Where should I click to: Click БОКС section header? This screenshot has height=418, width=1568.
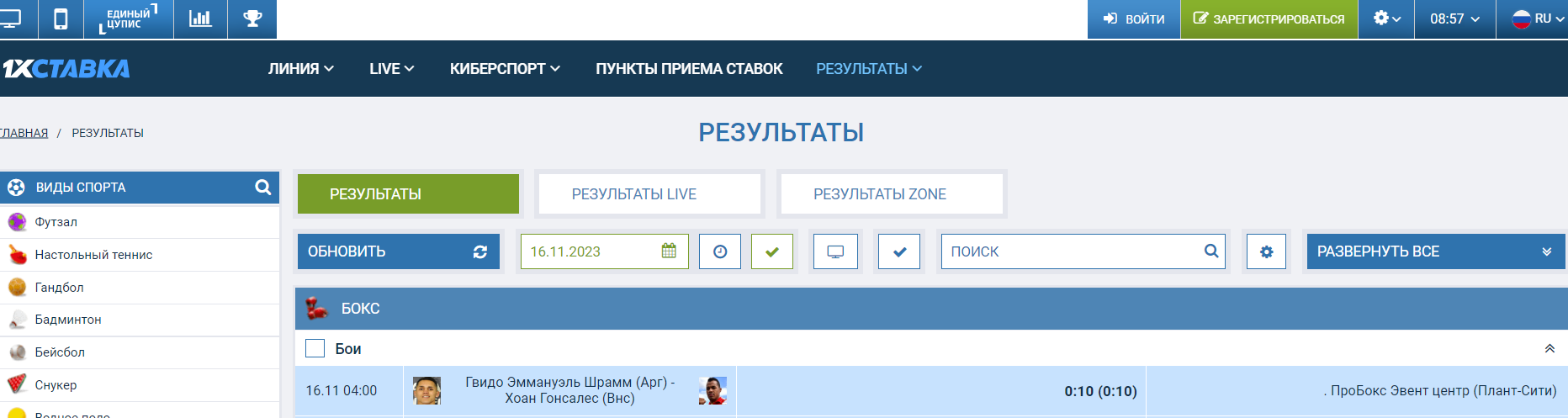tap(931, 309)
